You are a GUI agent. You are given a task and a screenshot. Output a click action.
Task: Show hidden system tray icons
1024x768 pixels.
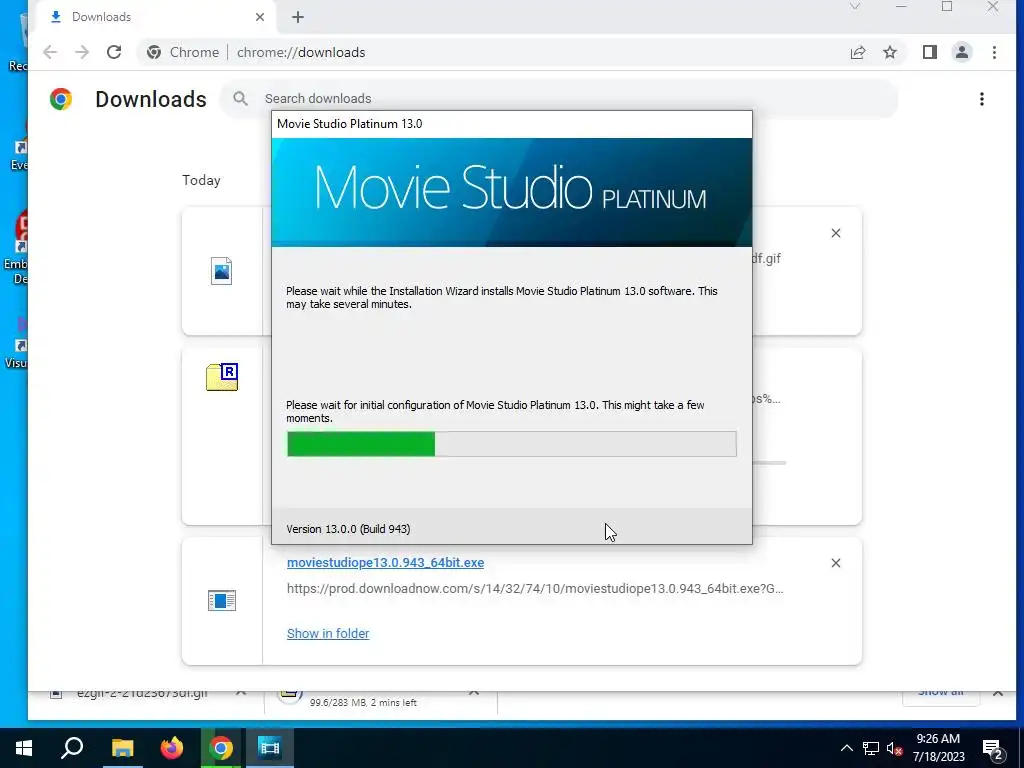[846, 748]
